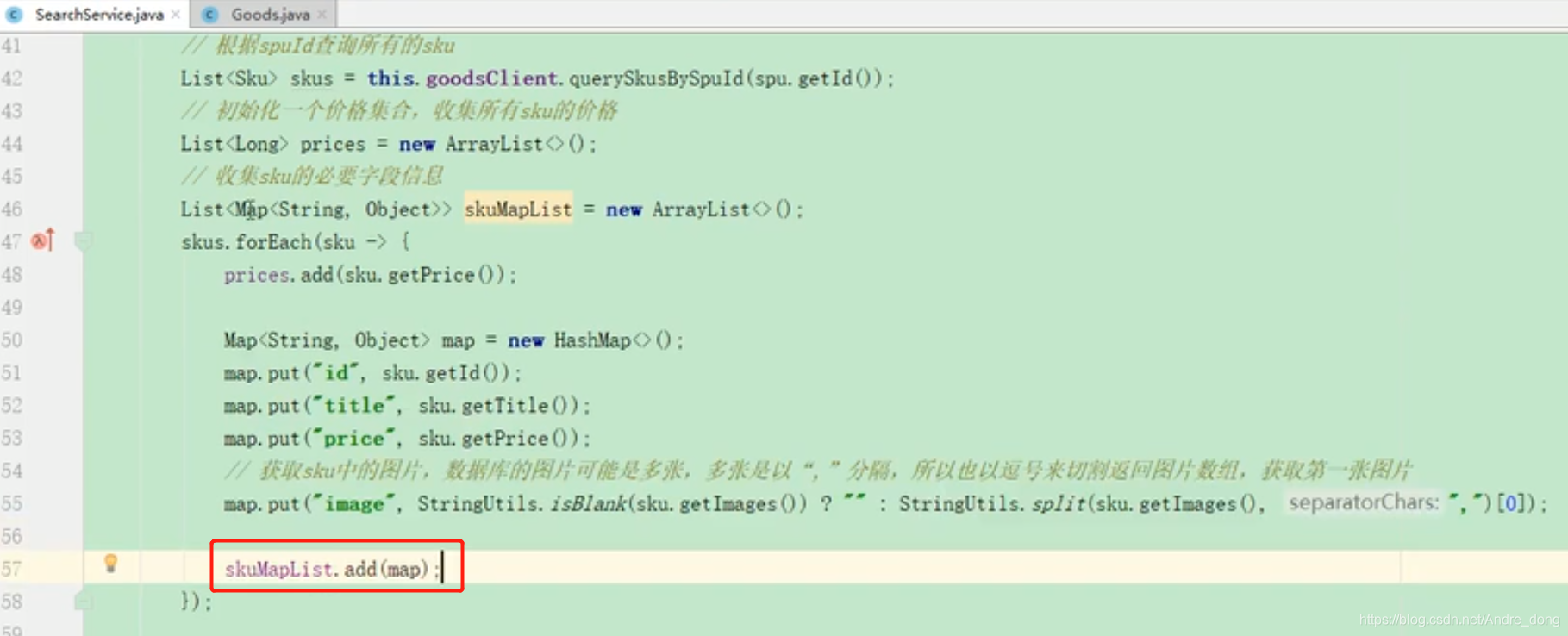Close the Goods.java tab
1568x636 pixels.
pos(322,15)
